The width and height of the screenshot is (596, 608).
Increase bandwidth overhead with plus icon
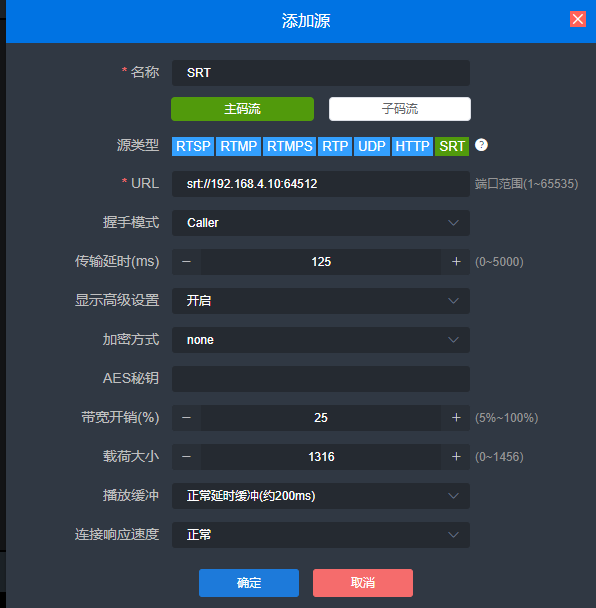(456, 418)
